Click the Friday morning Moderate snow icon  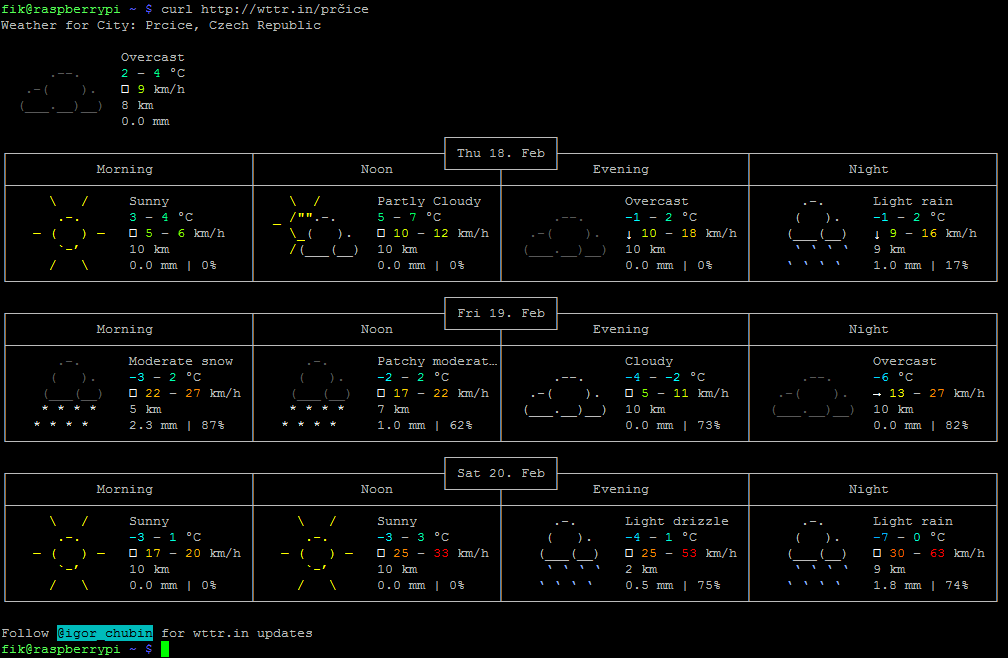(x=69, y=393)
